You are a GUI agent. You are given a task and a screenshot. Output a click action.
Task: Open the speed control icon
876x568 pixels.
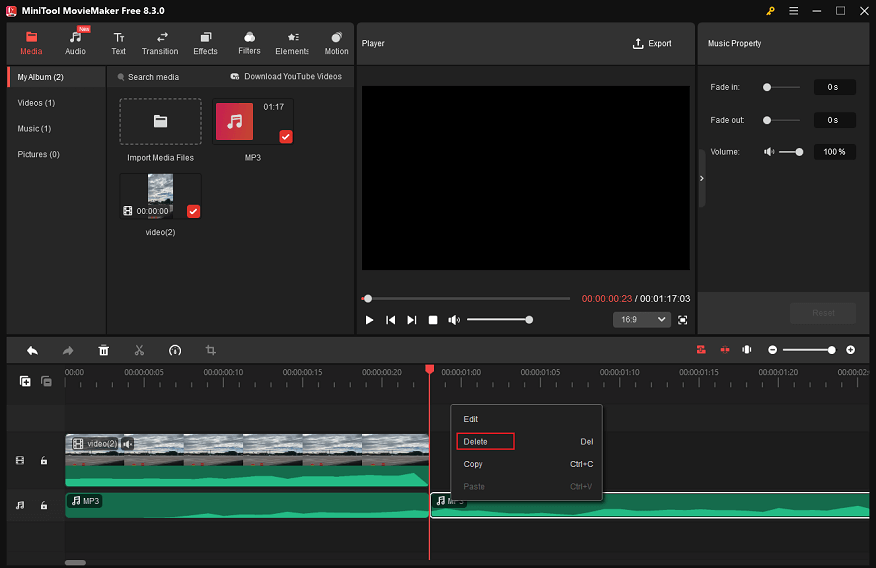(175, 351)
